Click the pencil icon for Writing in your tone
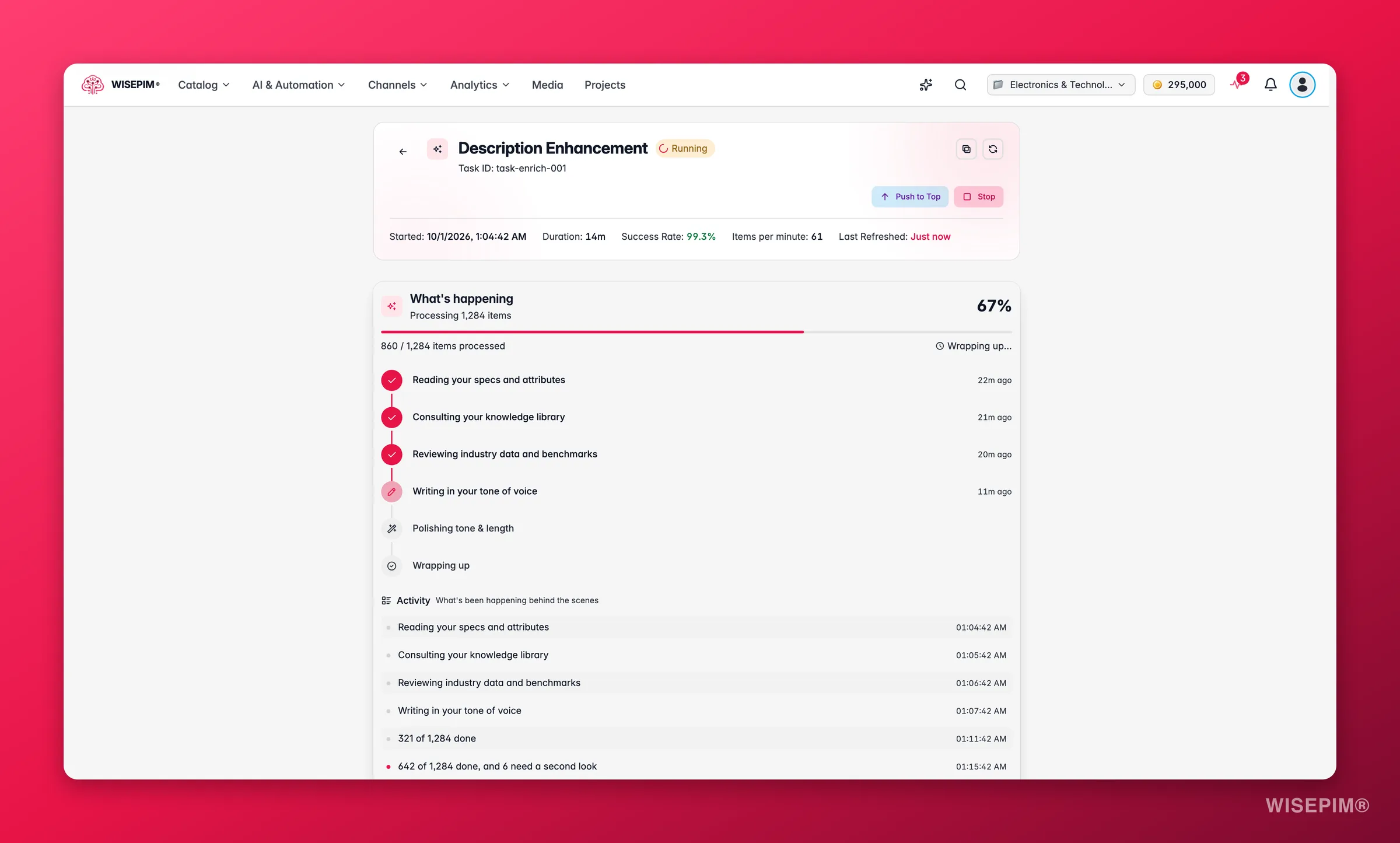Image resolution: width=1400 pixels, height=843 pixels. click(391, 492)
